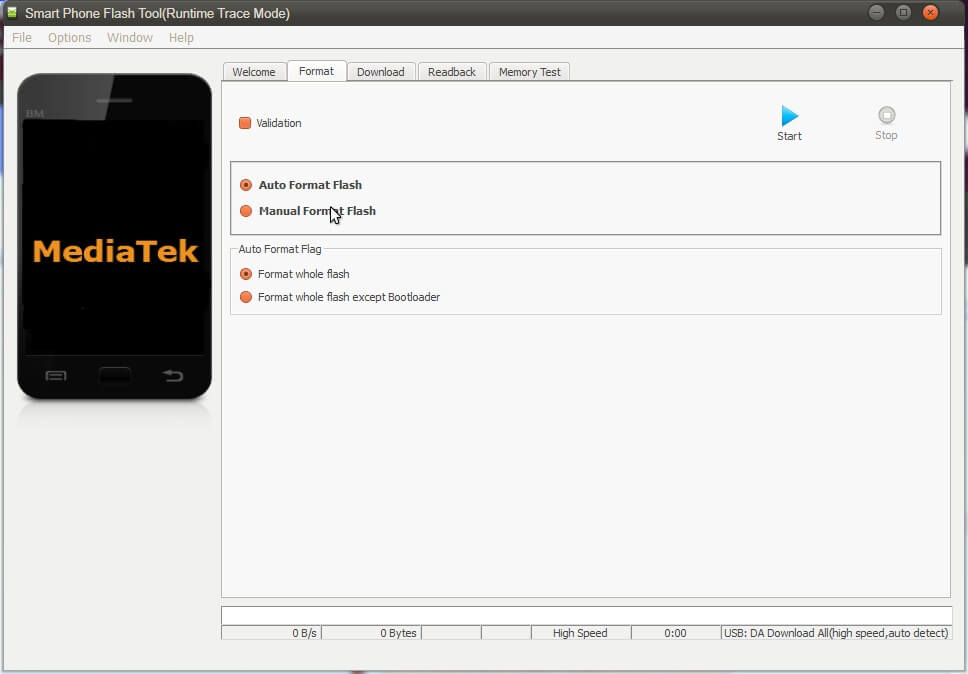Screen dimensions: 968x674
Task: Open the Window menu
Action: (x=130, y=38)
